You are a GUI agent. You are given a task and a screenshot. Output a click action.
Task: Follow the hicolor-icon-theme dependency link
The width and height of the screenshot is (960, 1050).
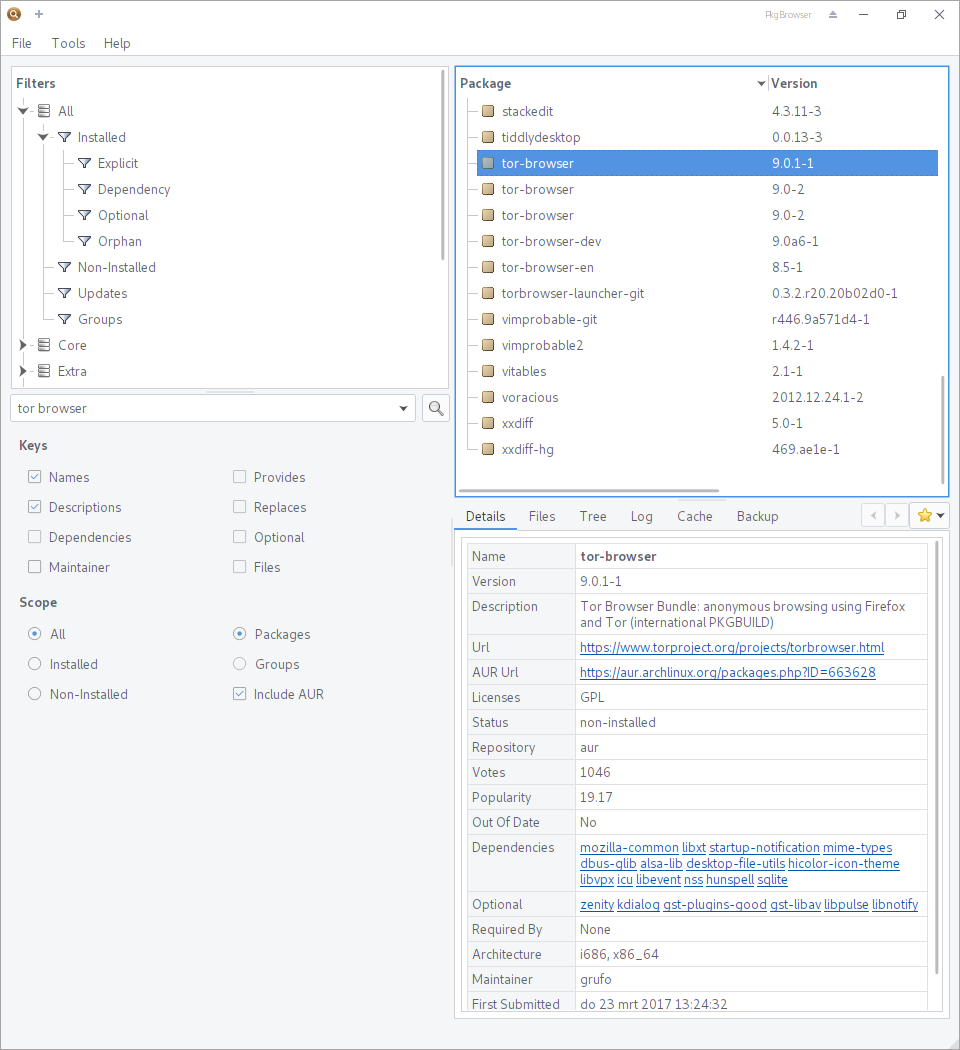844,864
